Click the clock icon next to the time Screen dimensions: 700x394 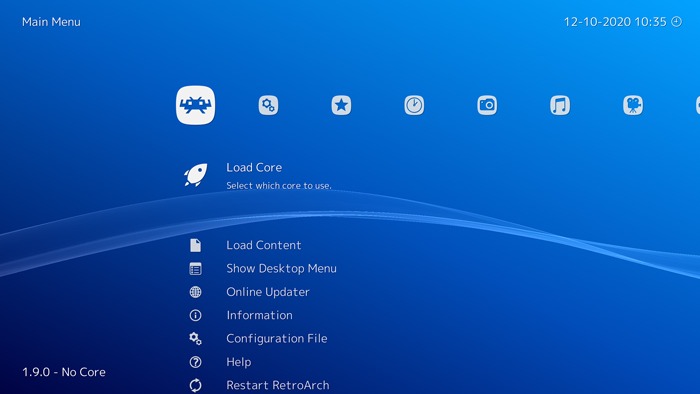pos(677,21)
